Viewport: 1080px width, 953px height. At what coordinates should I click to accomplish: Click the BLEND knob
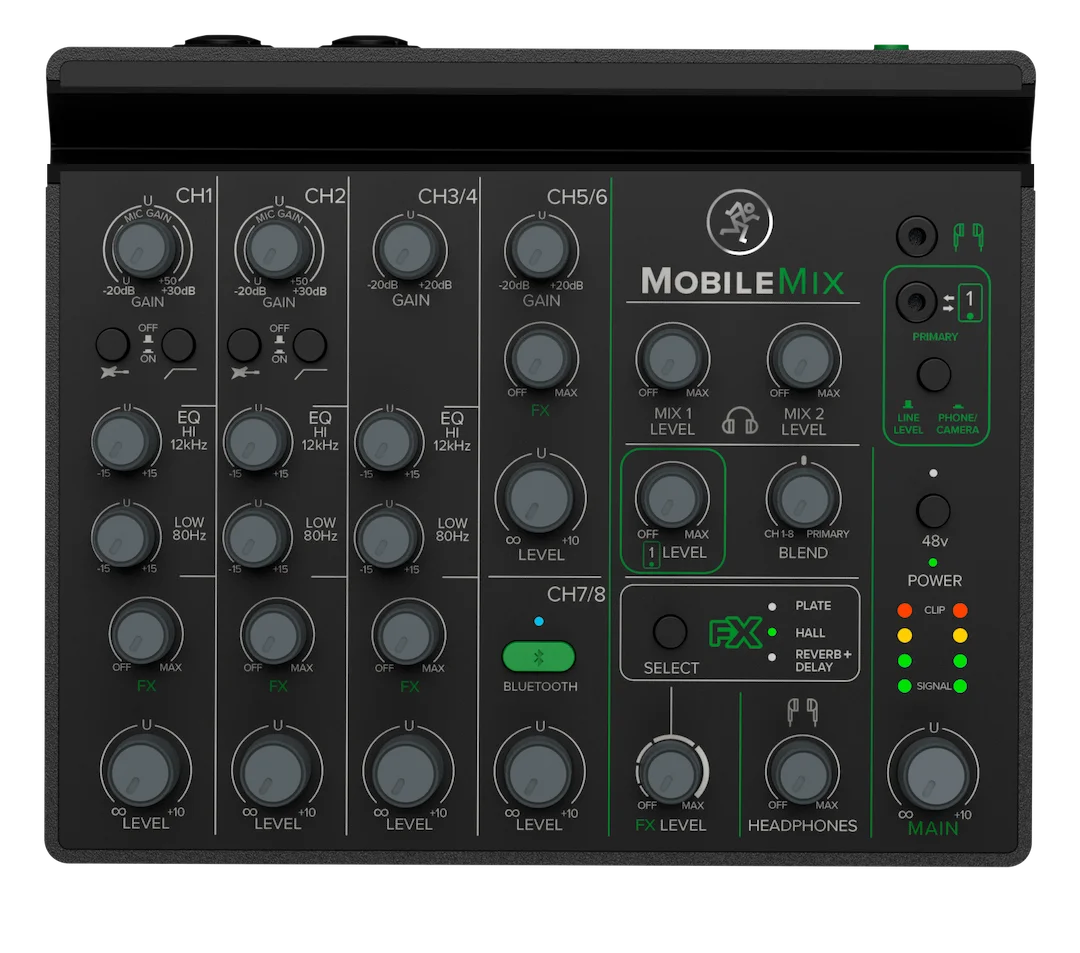802,498
